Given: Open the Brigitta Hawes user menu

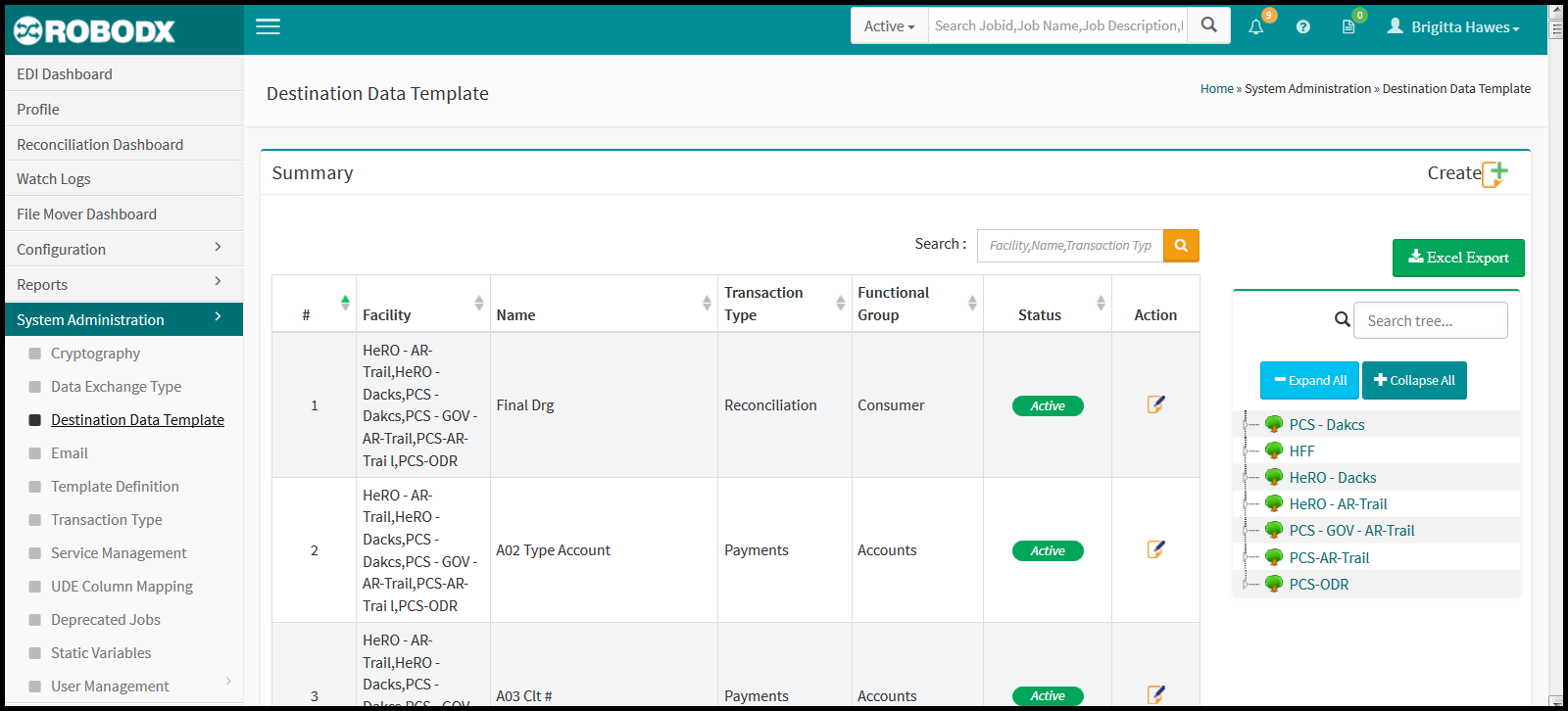Looking at the screenshot, I should click(x=1453, y=27).
